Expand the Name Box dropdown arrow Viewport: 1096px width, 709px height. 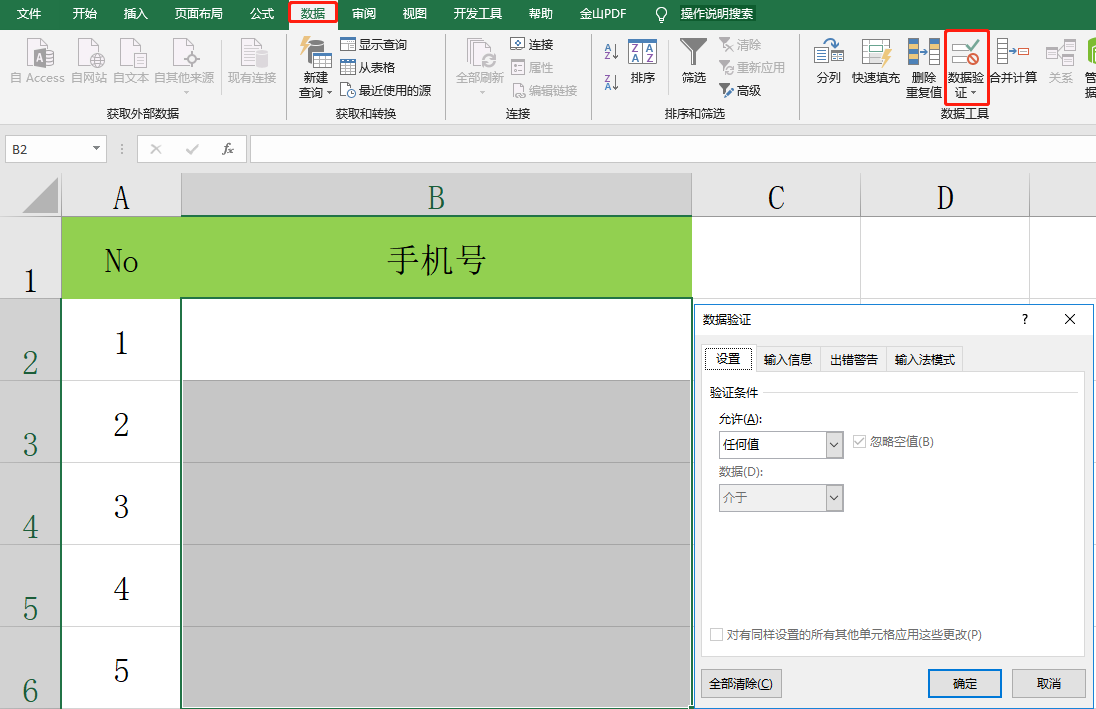point(96,148)
